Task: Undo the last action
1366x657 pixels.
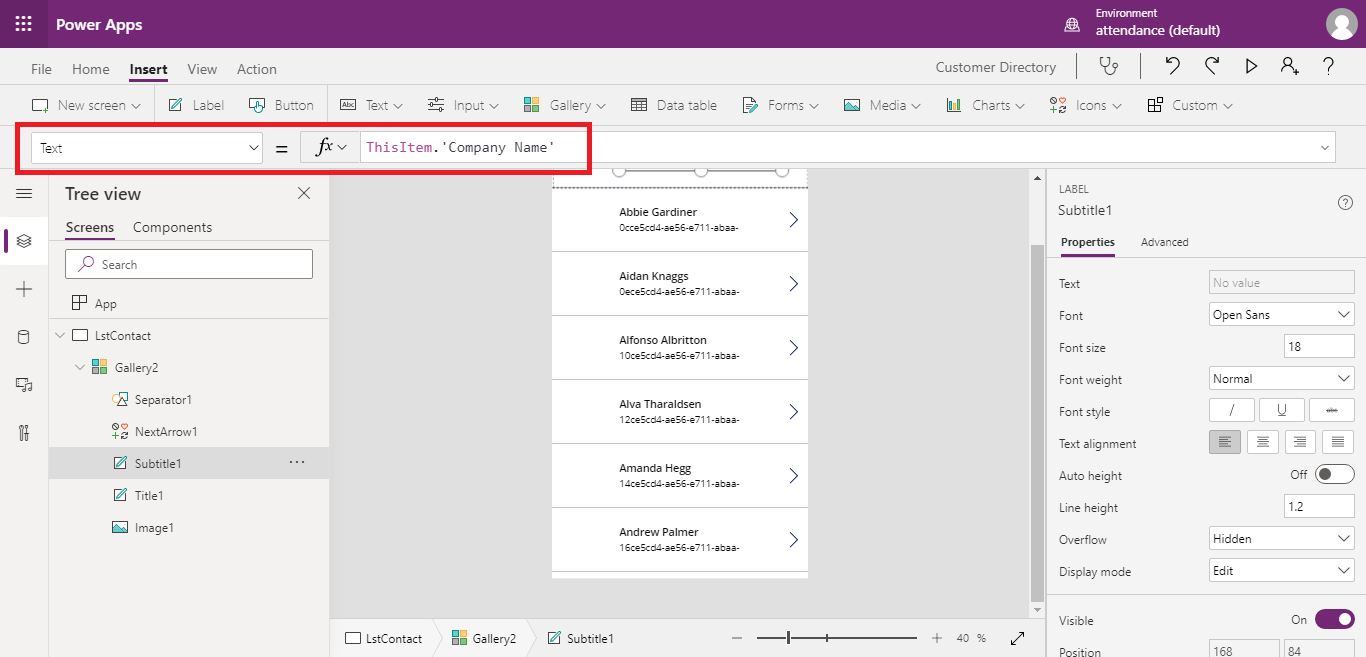Action: [x=1173, y=67]
